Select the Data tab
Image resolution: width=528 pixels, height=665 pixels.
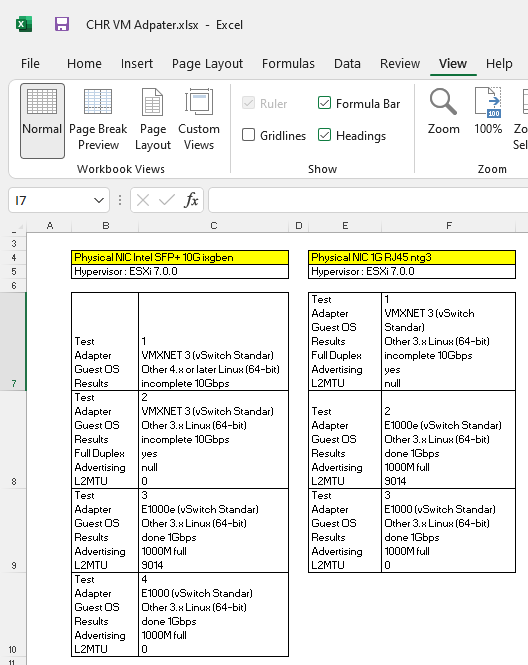coord(347,64)
